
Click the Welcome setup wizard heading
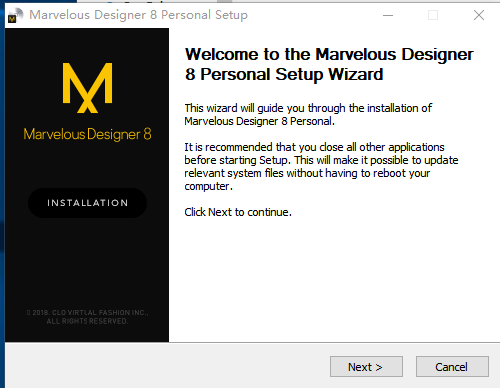click(x=329, y=64)
